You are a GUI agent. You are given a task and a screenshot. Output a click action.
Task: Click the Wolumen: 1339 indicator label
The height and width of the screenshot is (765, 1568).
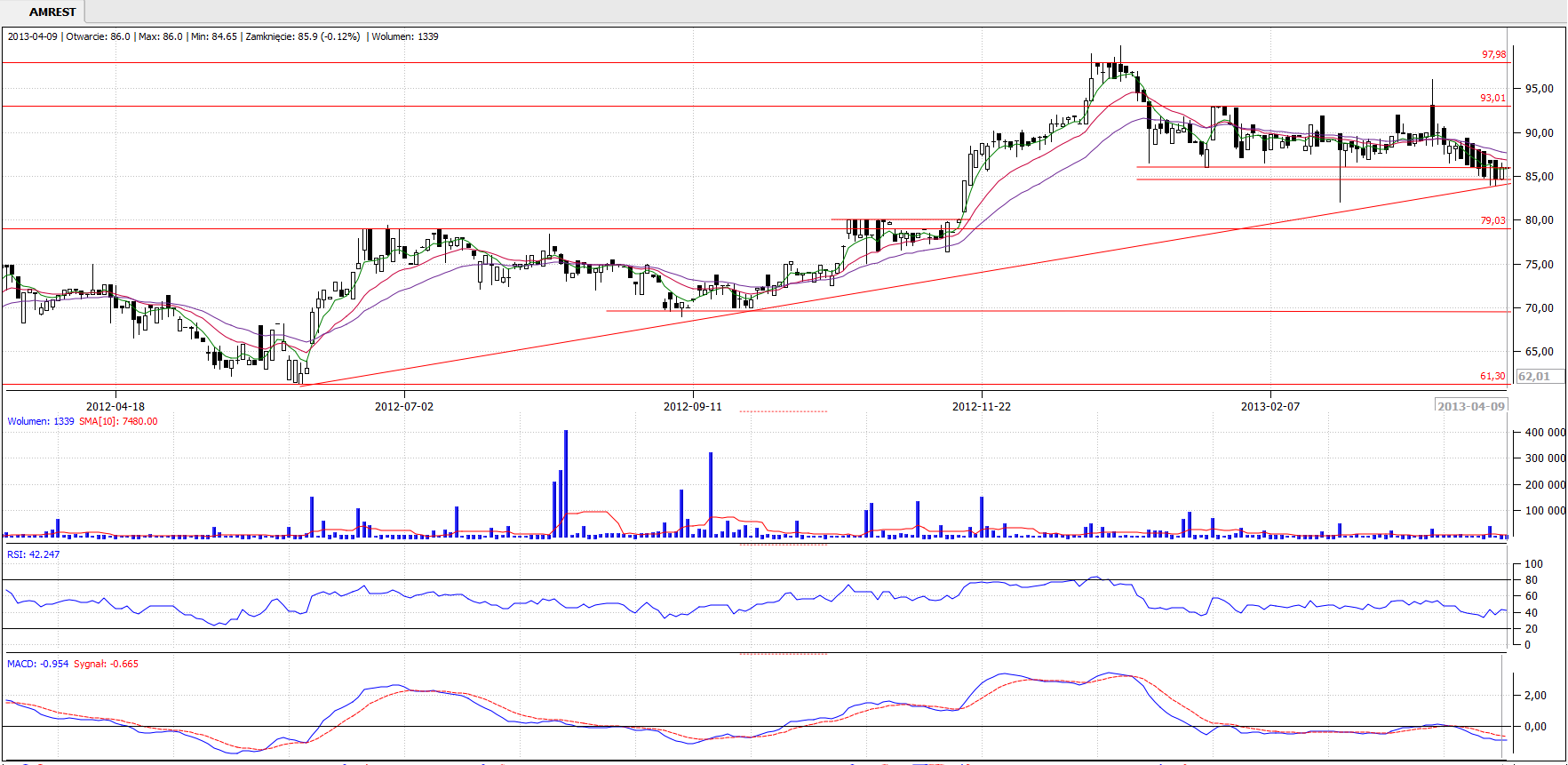(41, 421)
